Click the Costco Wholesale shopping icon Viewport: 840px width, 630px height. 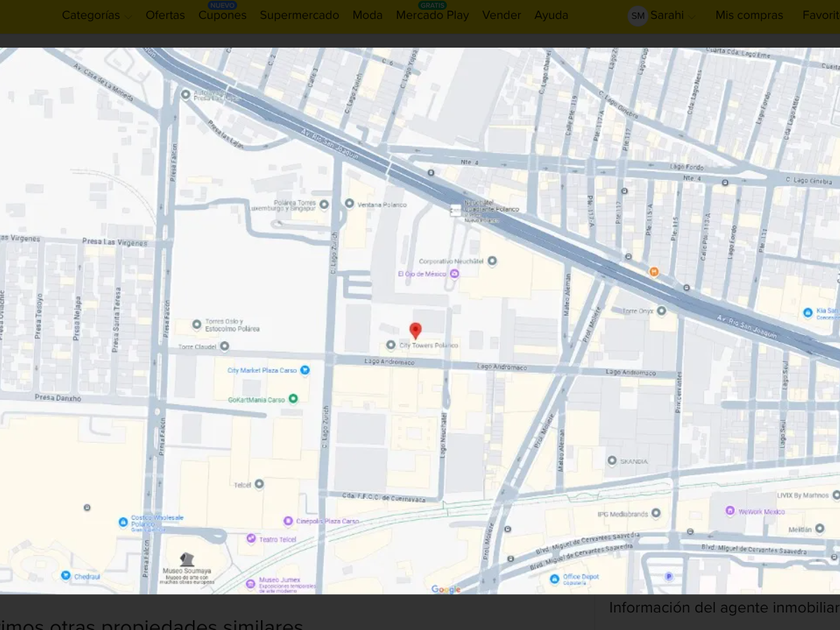pyautogui.click(x=123, y=522)
